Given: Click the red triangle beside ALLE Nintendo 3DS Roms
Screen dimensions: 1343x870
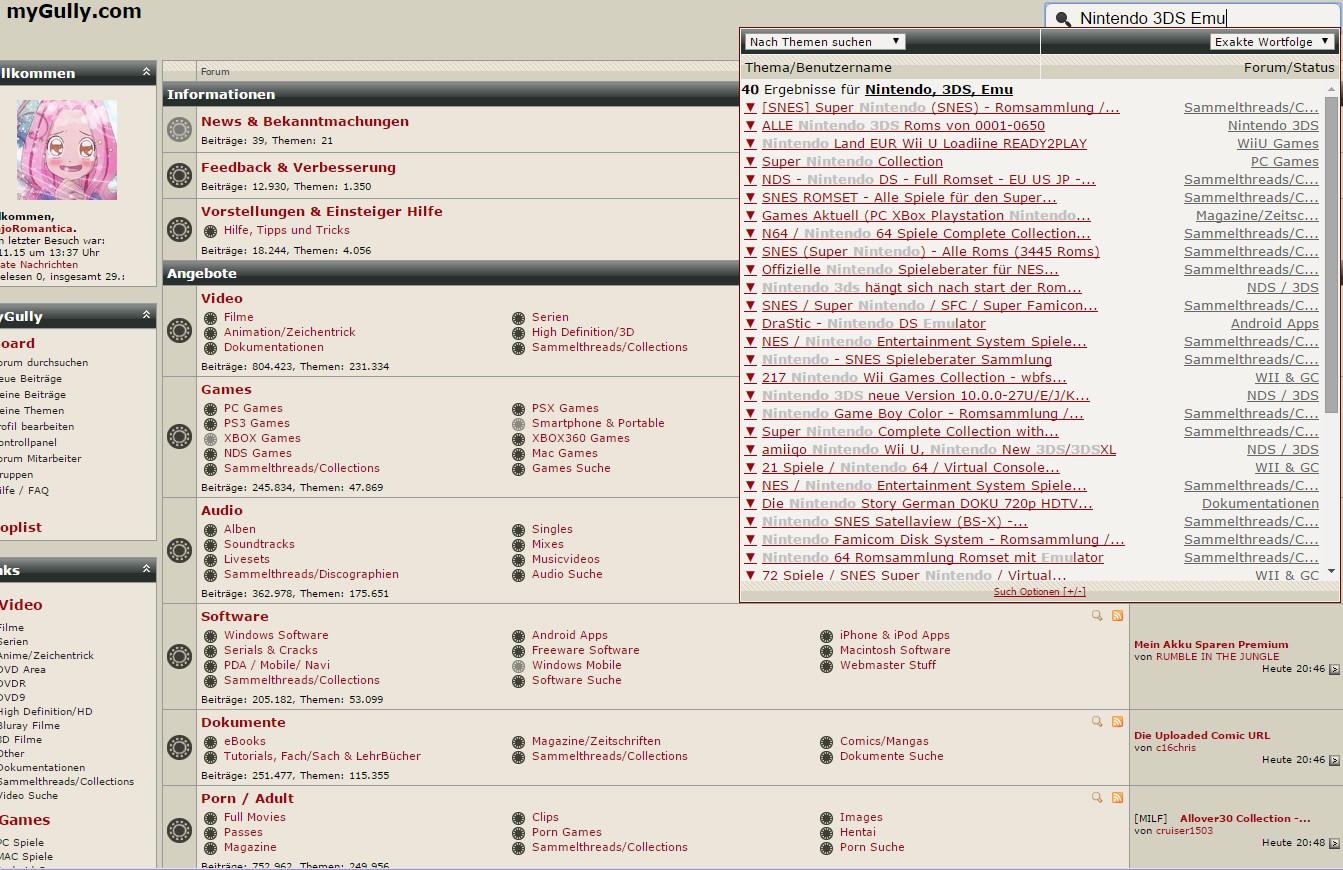Looking at the screenshot, I should pos(751,126).
